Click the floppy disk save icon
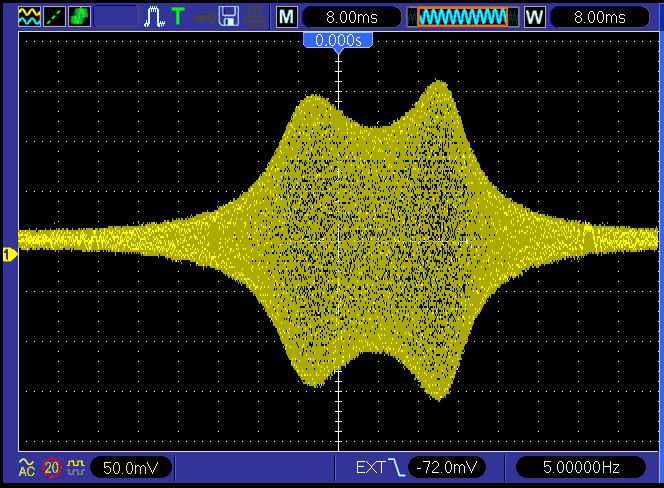Screen dimensions: 664x488 [x=229, y=17]
